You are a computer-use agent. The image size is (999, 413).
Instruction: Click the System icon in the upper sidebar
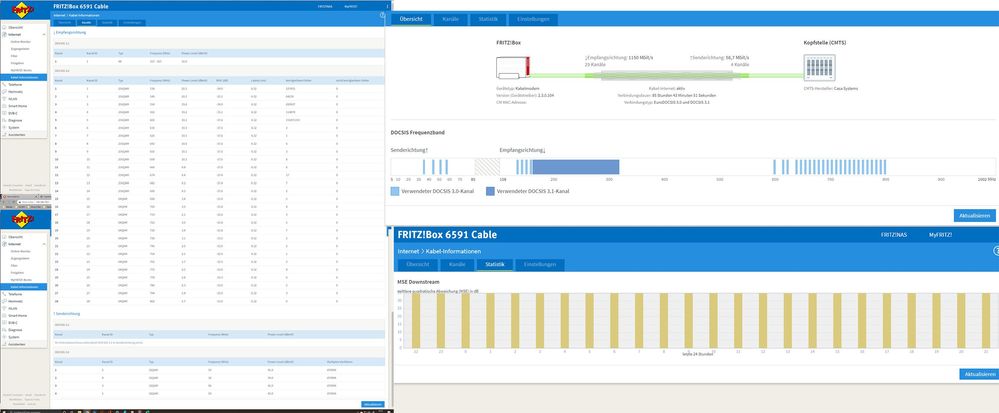tap(4, 127)
